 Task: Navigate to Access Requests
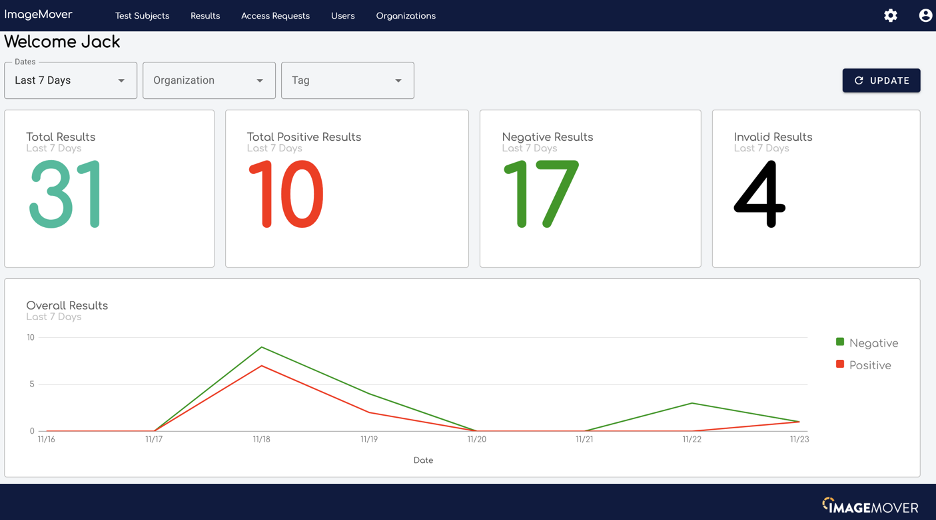click(x=275, y=16)
